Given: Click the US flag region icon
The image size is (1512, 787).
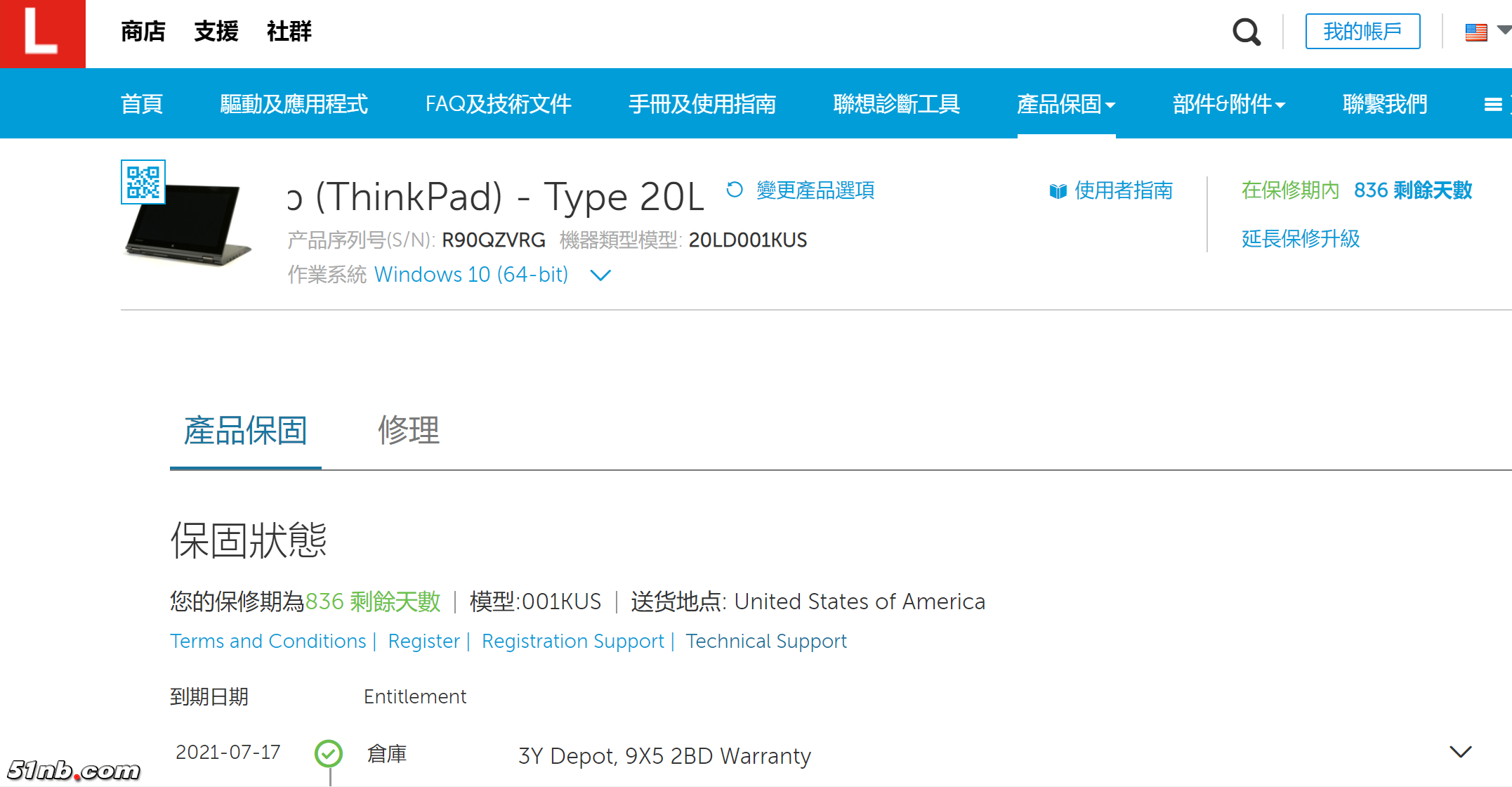Looking at the screenshot, I should pos(1476,32).
